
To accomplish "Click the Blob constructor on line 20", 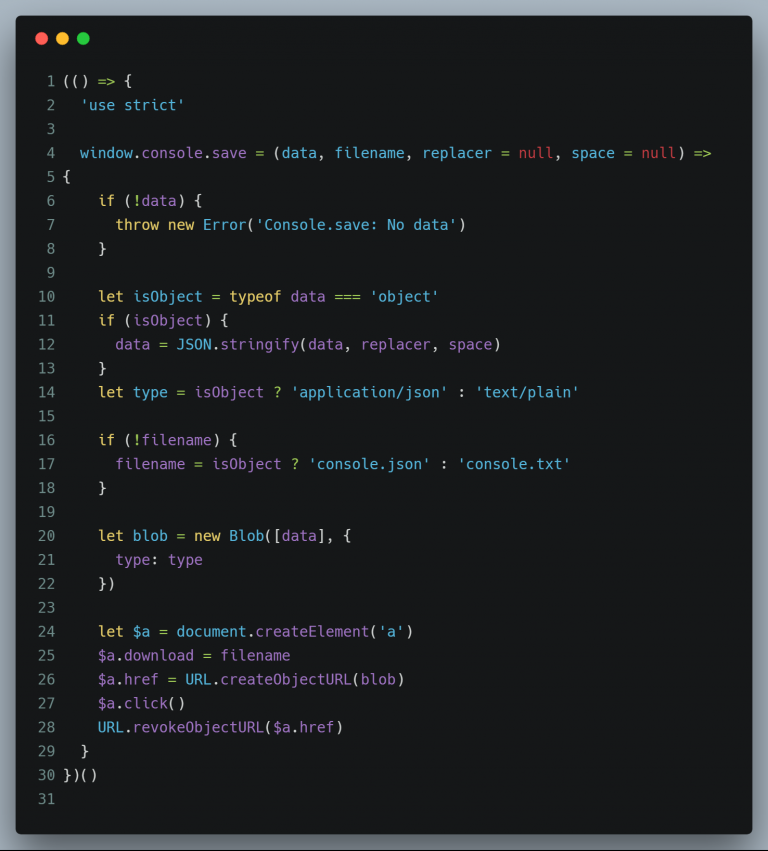I will (246, 536).
